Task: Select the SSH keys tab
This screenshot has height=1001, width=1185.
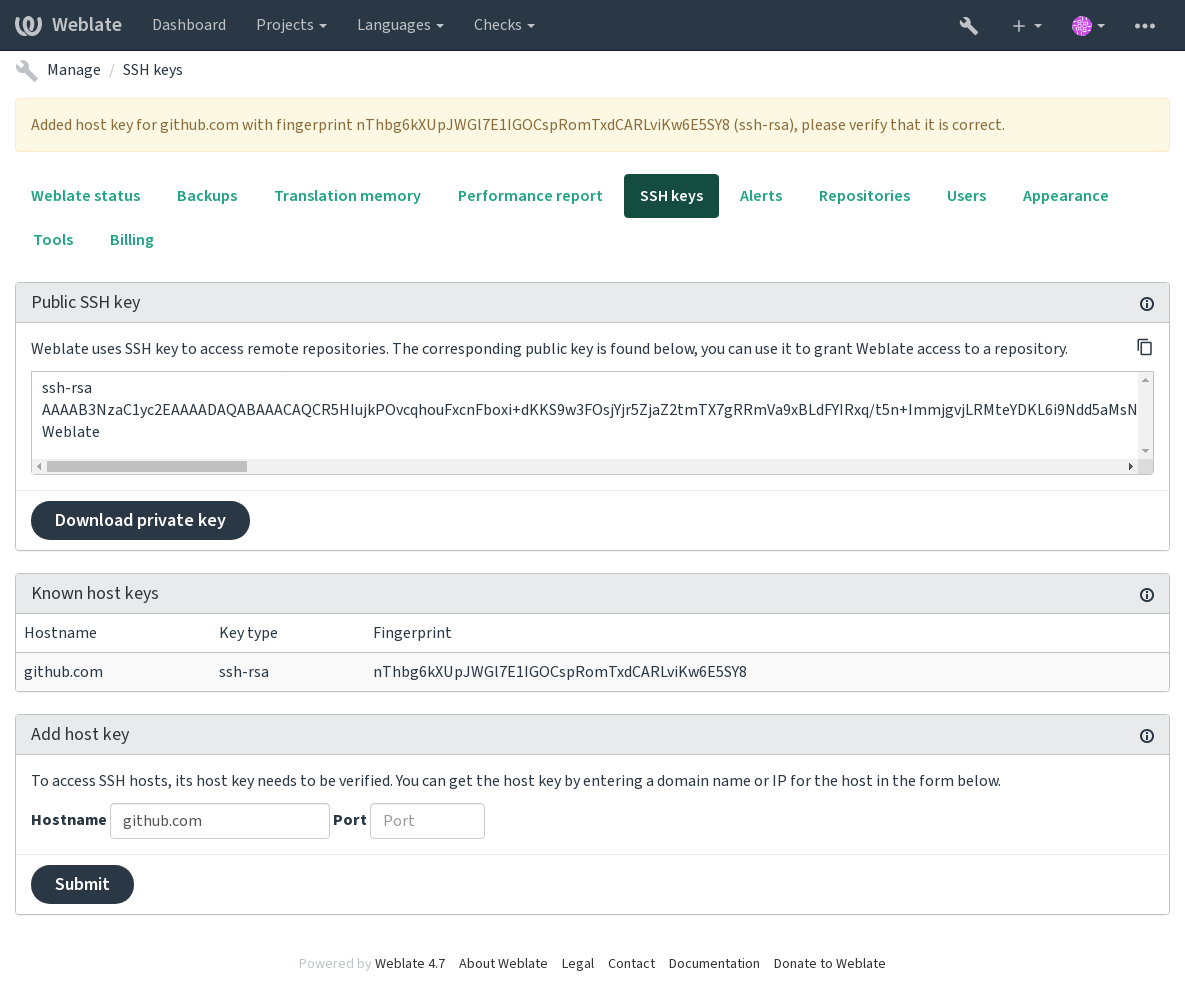Action: point(671,196)
